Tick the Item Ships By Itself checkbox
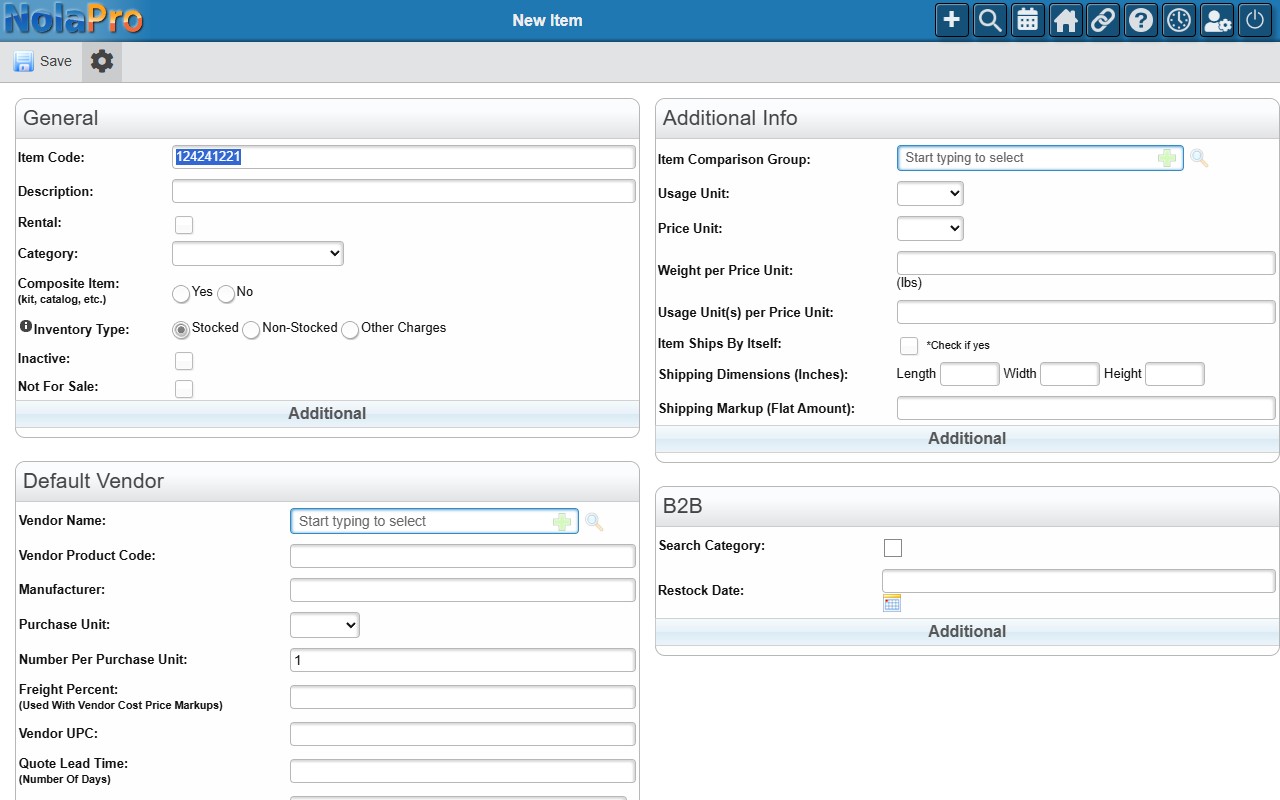 point(909,346)
